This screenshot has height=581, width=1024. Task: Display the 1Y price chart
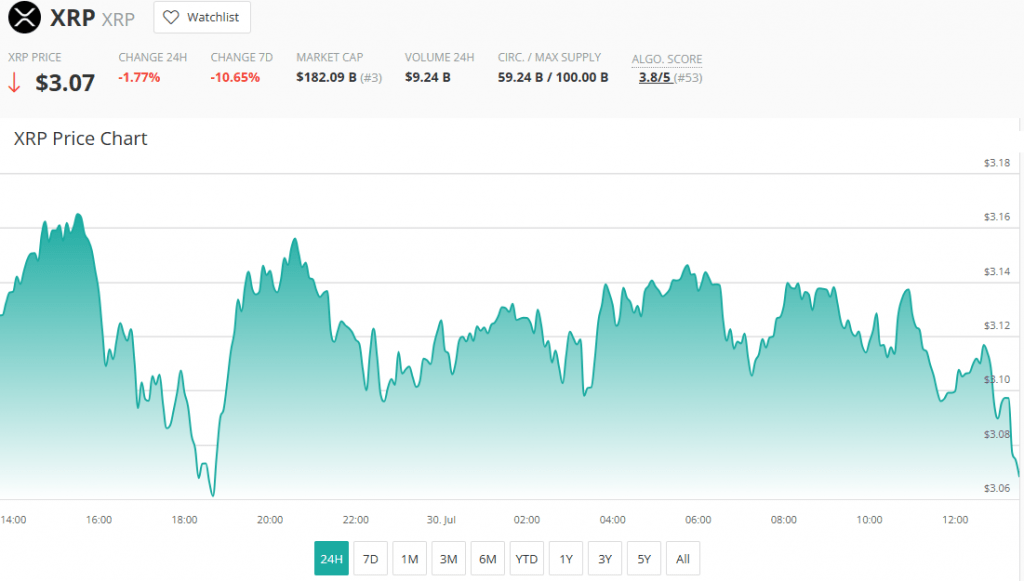tap(566, 559)
